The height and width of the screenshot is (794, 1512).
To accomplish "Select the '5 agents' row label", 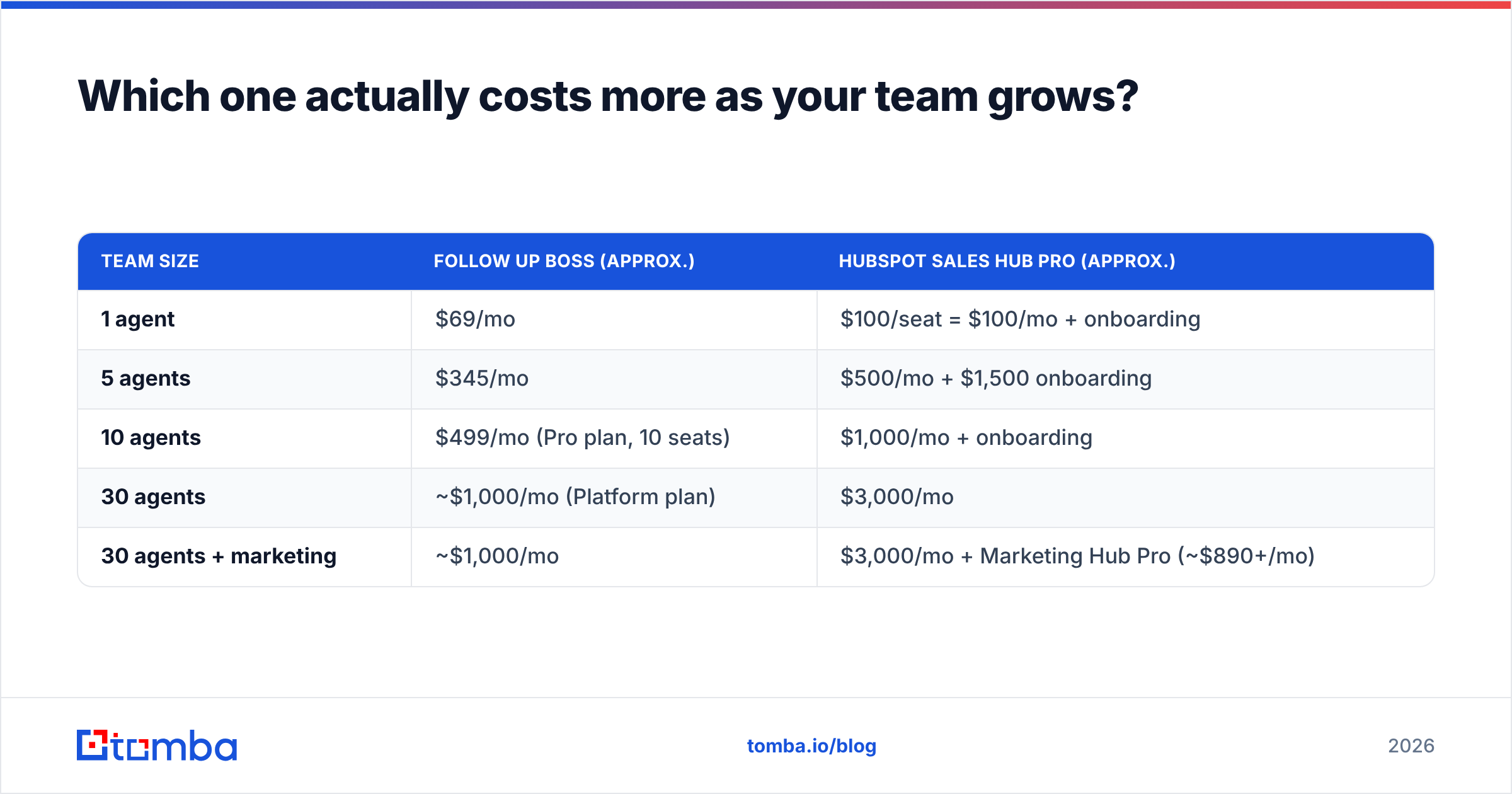I will (146, 379).
